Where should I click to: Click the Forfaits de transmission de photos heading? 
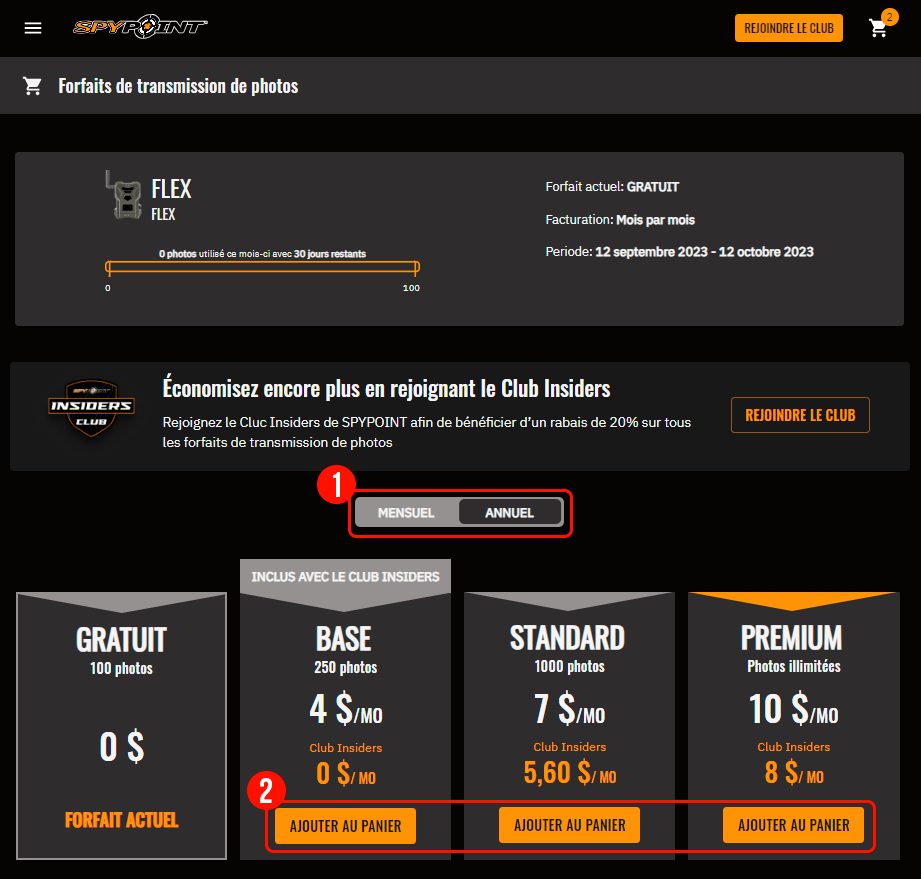(178, 86)
